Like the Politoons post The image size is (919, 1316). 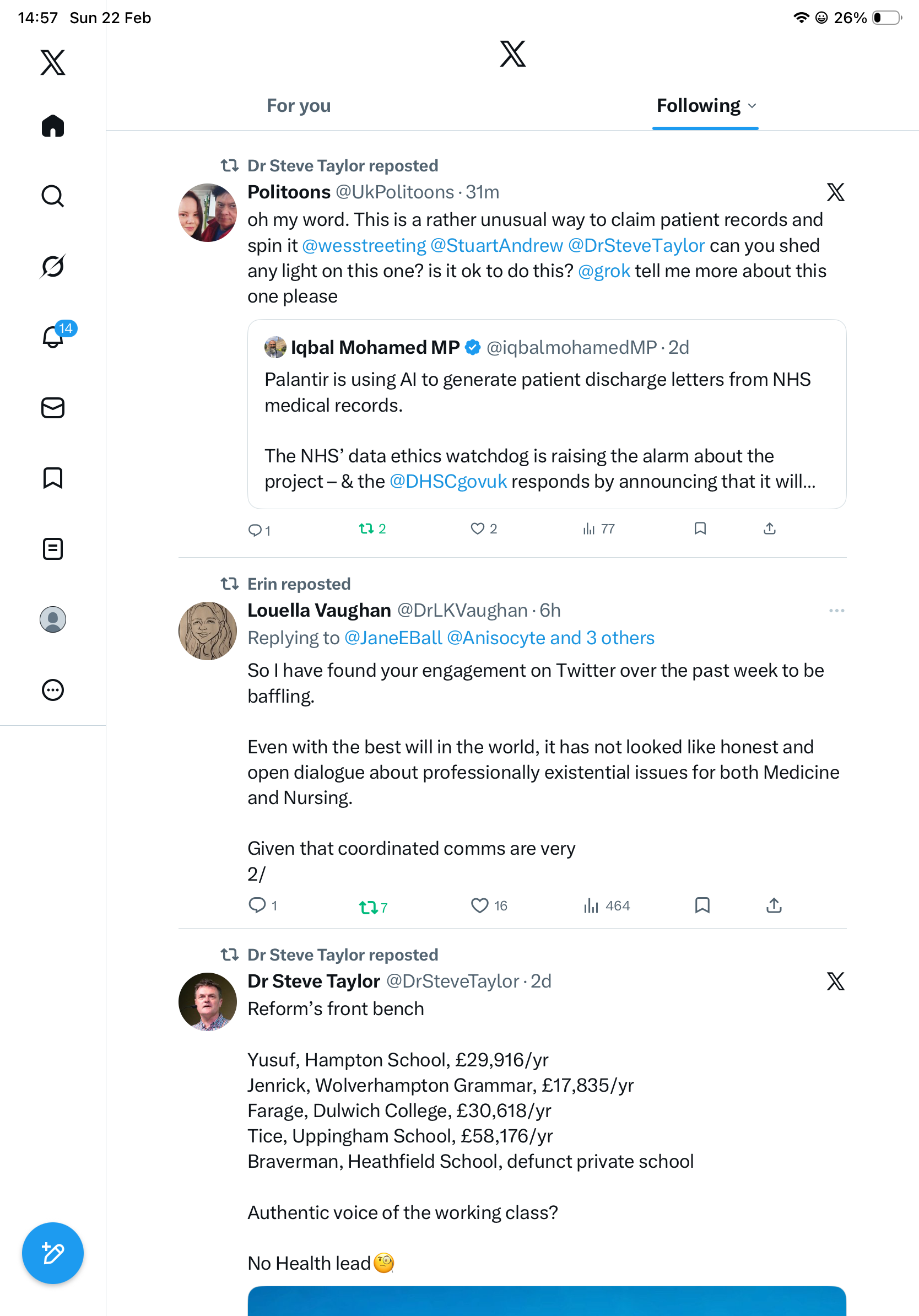click(477, 528)
